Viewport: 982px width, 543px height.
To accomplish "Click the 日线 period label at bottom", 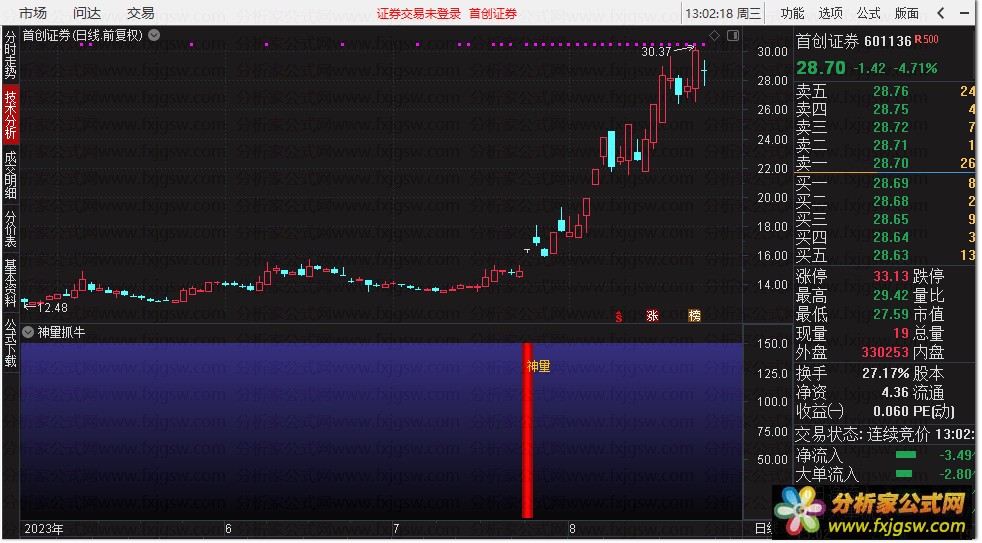I will (764, 529).
